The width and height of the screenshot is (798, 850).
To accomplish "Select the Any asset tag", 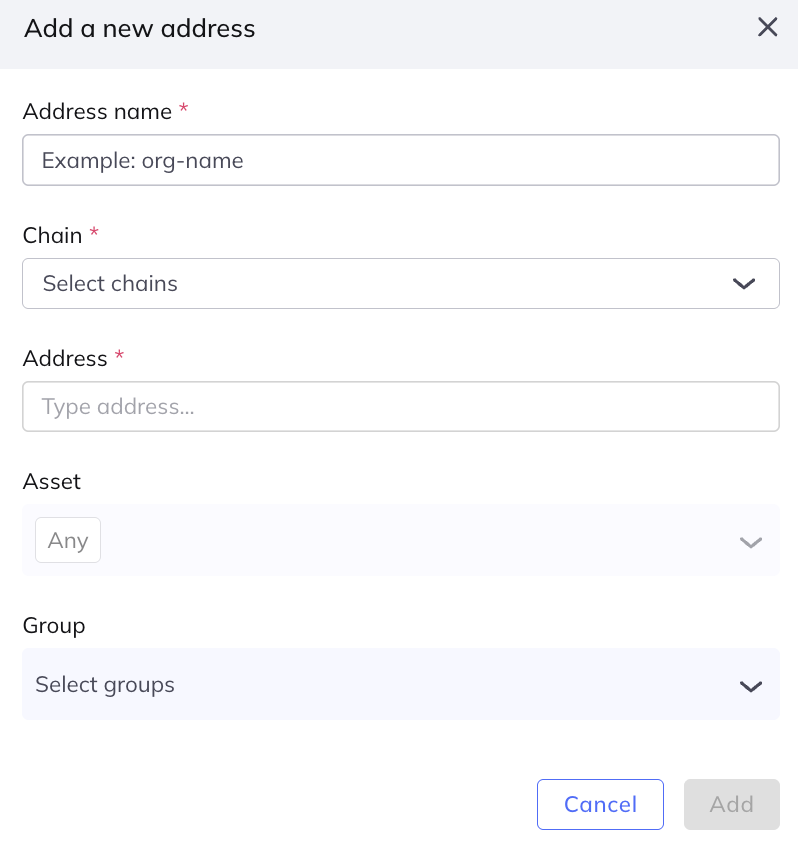I will point(68,541).
